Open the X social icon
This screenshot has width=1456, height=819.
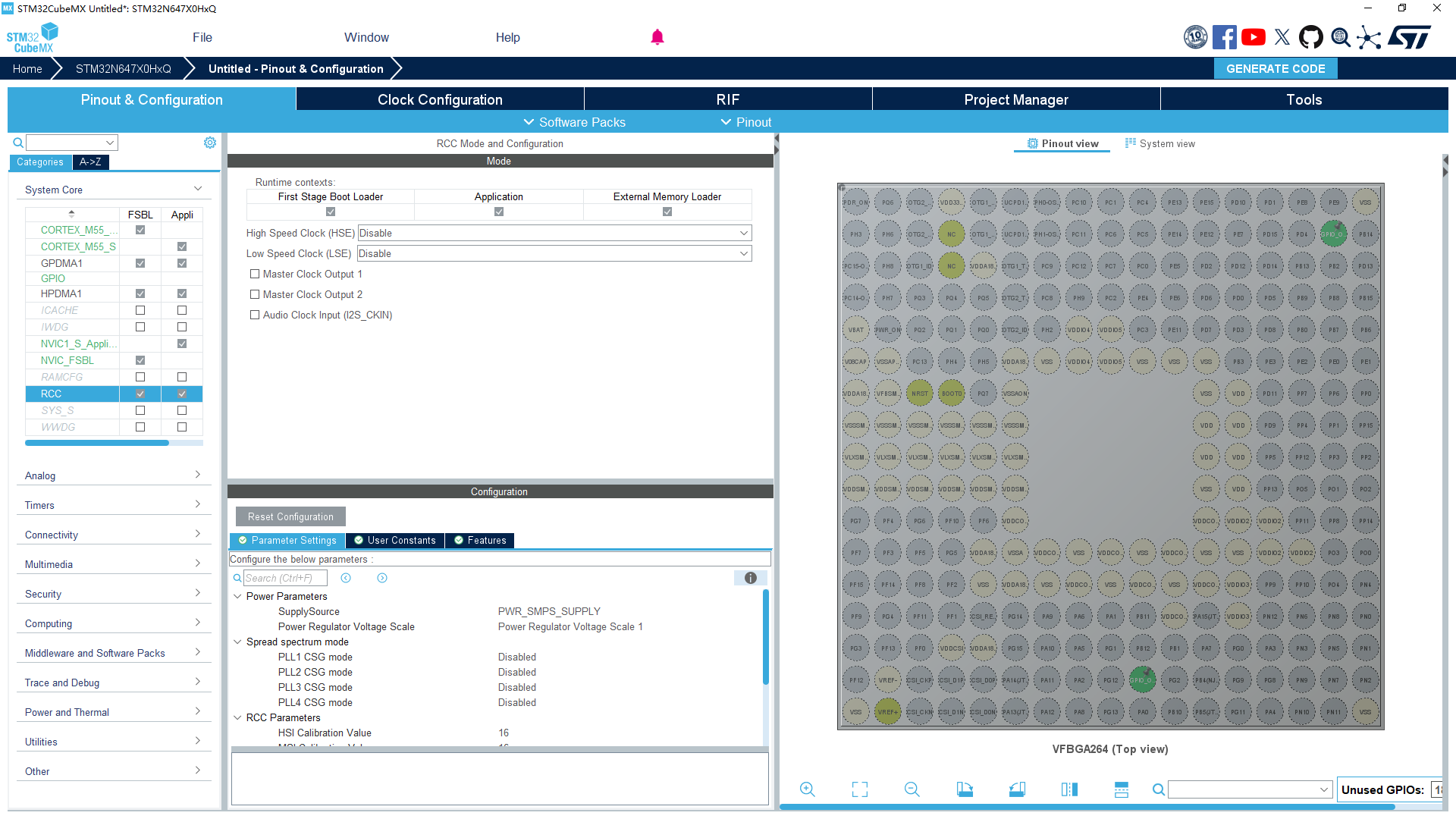tap(1282, 37)
